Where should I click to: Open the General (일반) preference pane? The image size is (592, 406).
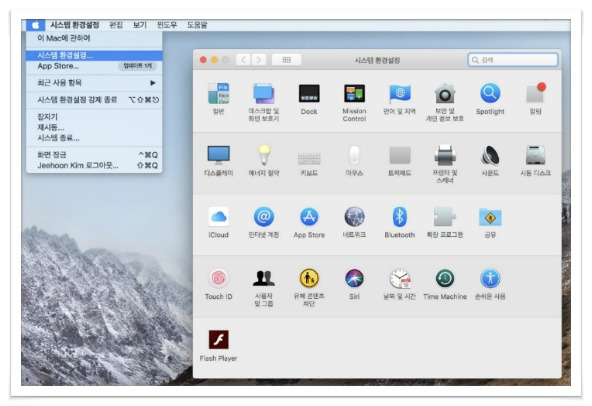tap(218, 94)
